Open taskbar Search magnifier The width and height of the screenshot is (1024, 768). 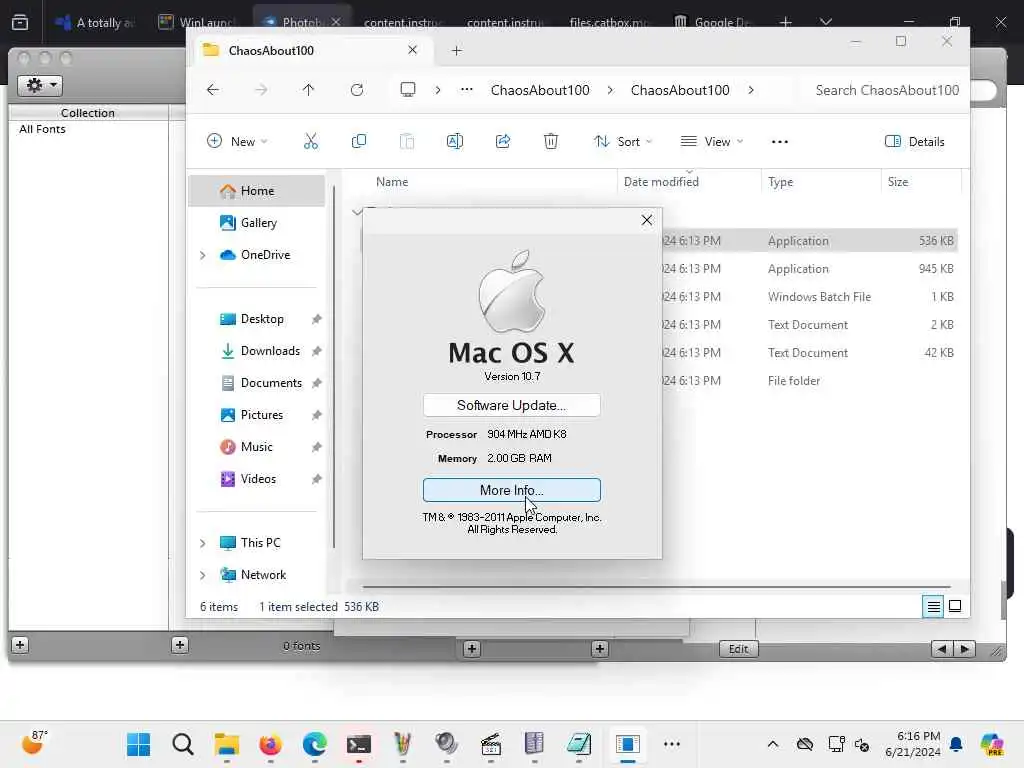183,744
